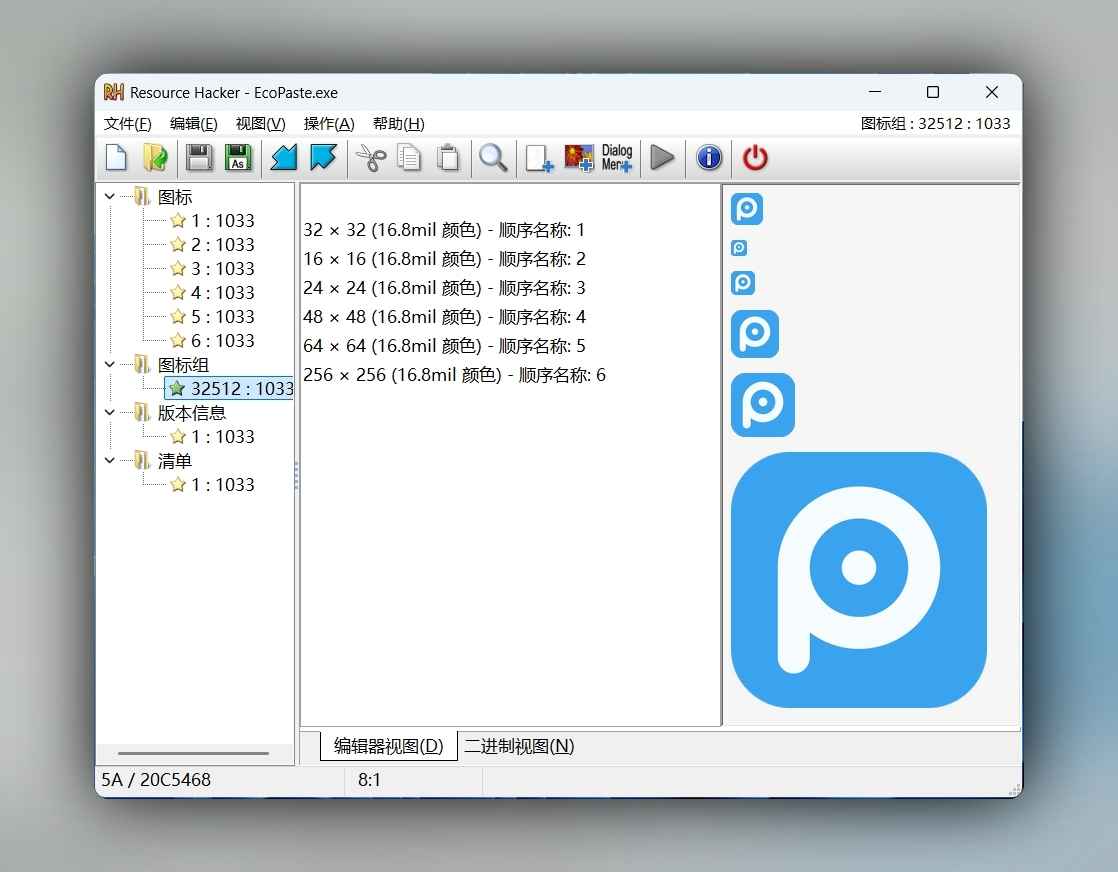Exit using the red power icon
The width and height of the screenshot is (1118, 872).
click(x=754, y=158)
